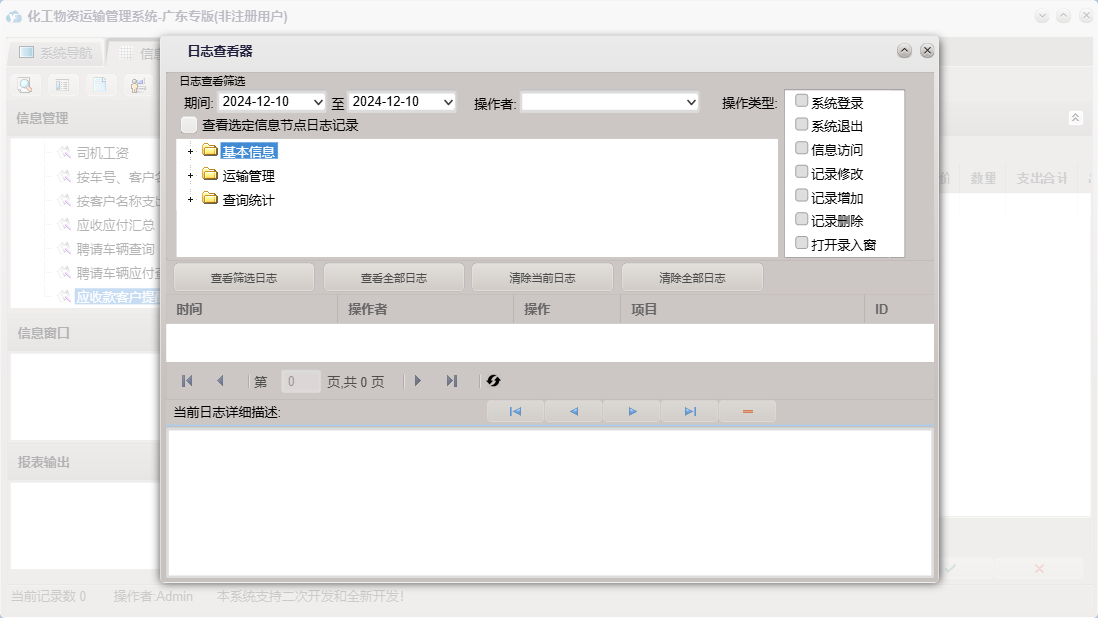Check the 记录修改 checkbox
Image resolution: width=1098 pixels, height=618 pixels.
click(802, 172)
